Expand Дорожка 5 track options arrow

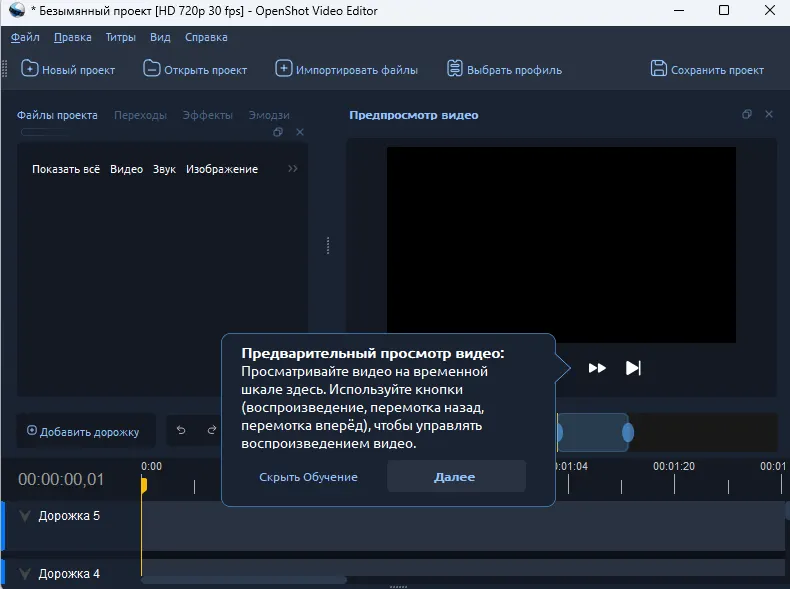[25, 517]
